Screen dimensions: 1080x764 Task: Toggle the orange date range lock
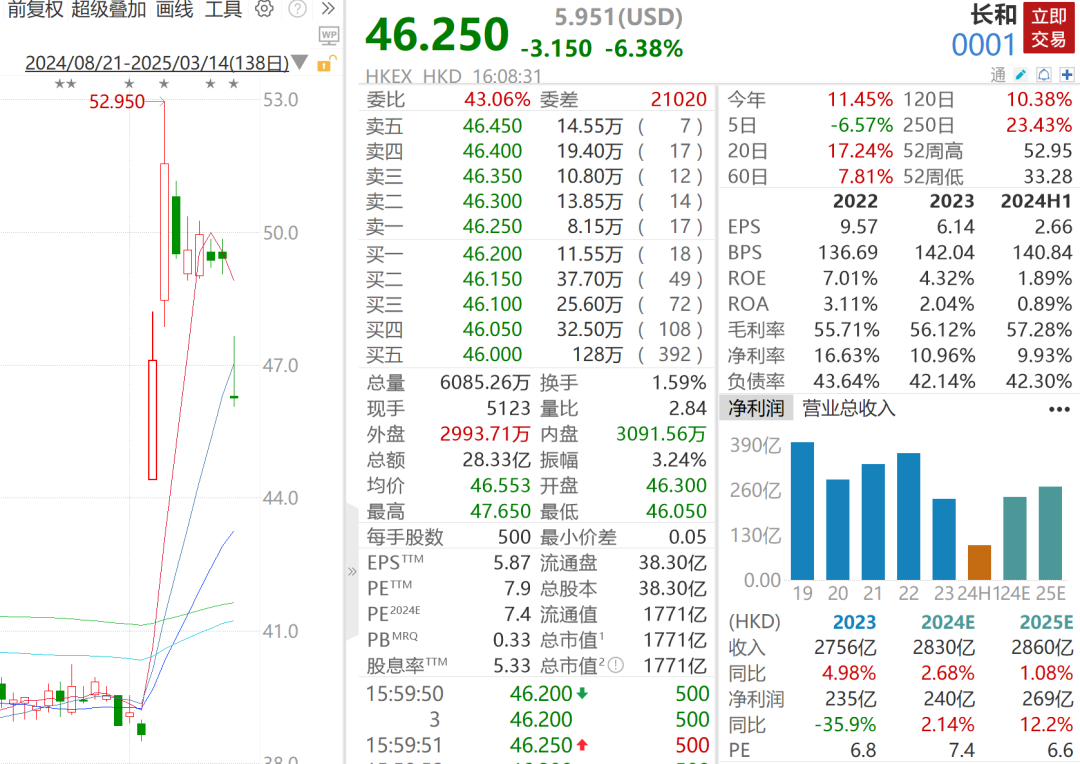coord(324,64)
